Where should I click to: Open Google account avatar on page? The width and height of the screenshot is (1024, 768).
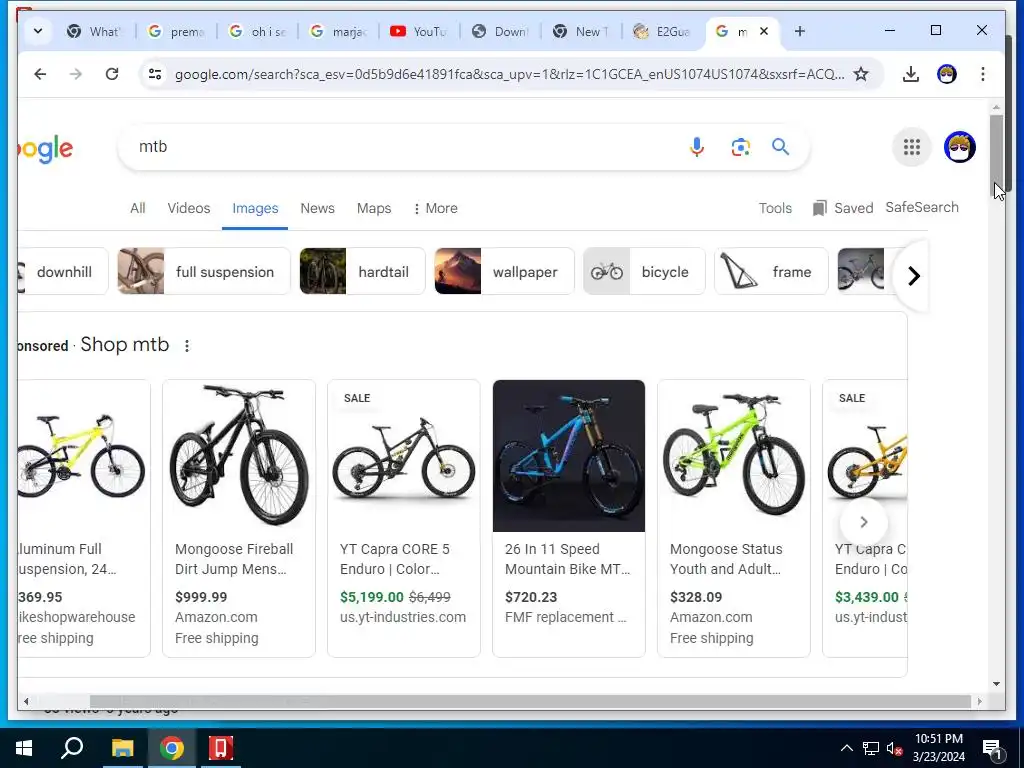click(959, 147)
